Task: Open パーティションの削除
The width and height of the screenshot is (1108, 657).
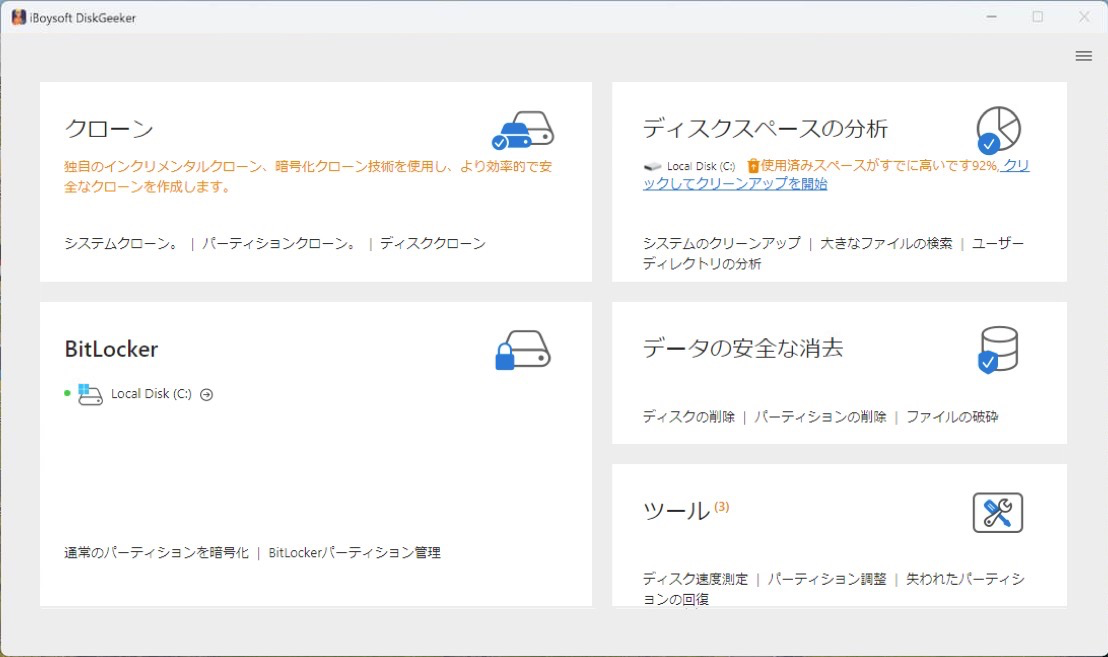Action: [x=820, y=417]
